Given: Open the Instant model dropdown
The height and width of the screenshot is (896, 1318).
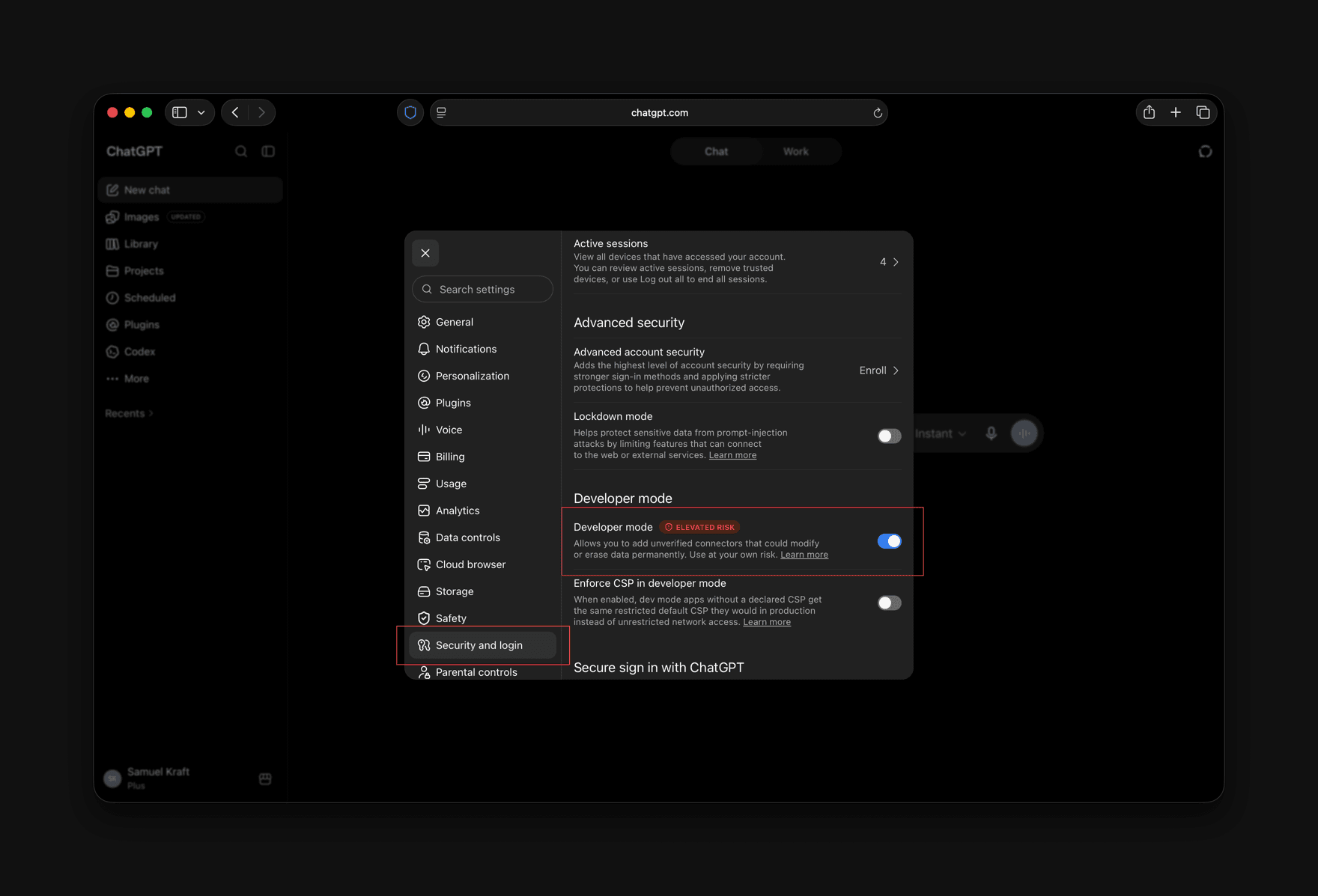Looking at the screenshot, I should tap(941, 433).
